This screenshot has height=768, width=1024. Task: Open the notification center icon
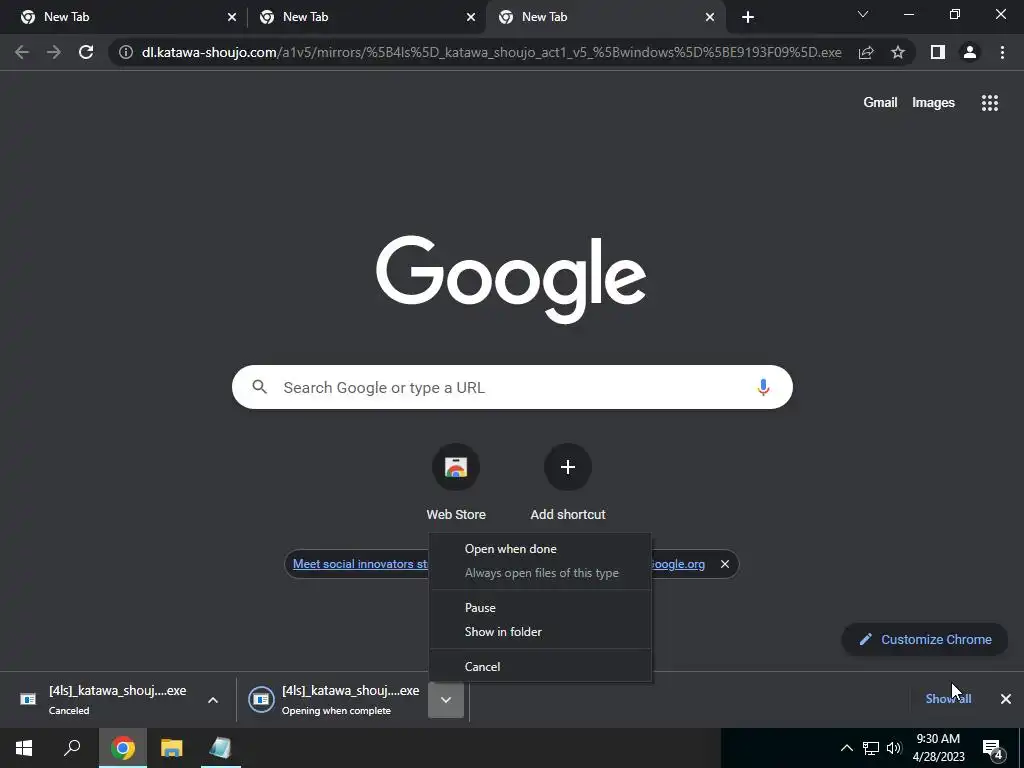click(993, 750)
